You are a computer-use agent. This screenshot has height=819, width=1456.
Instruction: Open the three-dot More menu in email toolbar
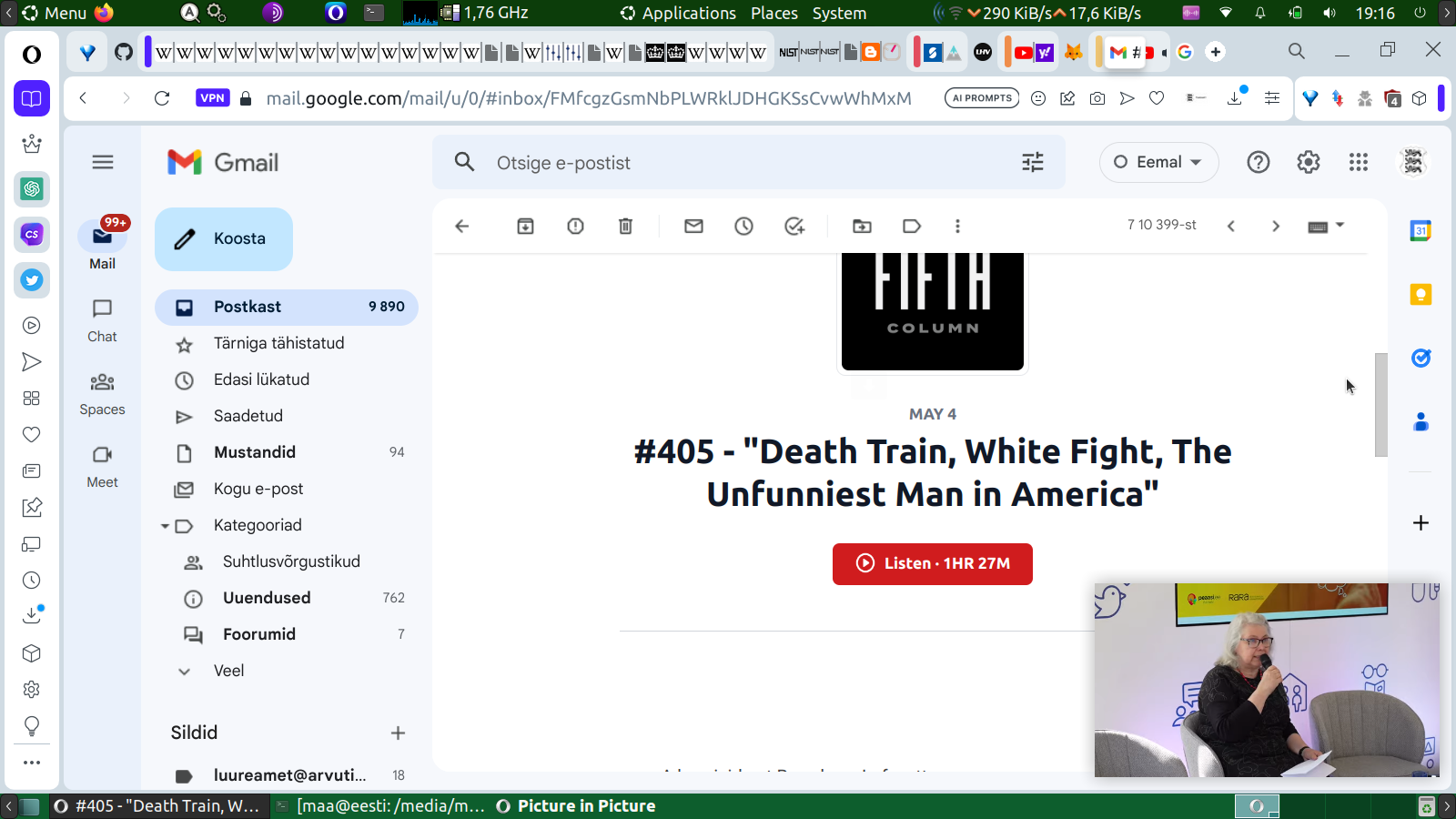957,226
